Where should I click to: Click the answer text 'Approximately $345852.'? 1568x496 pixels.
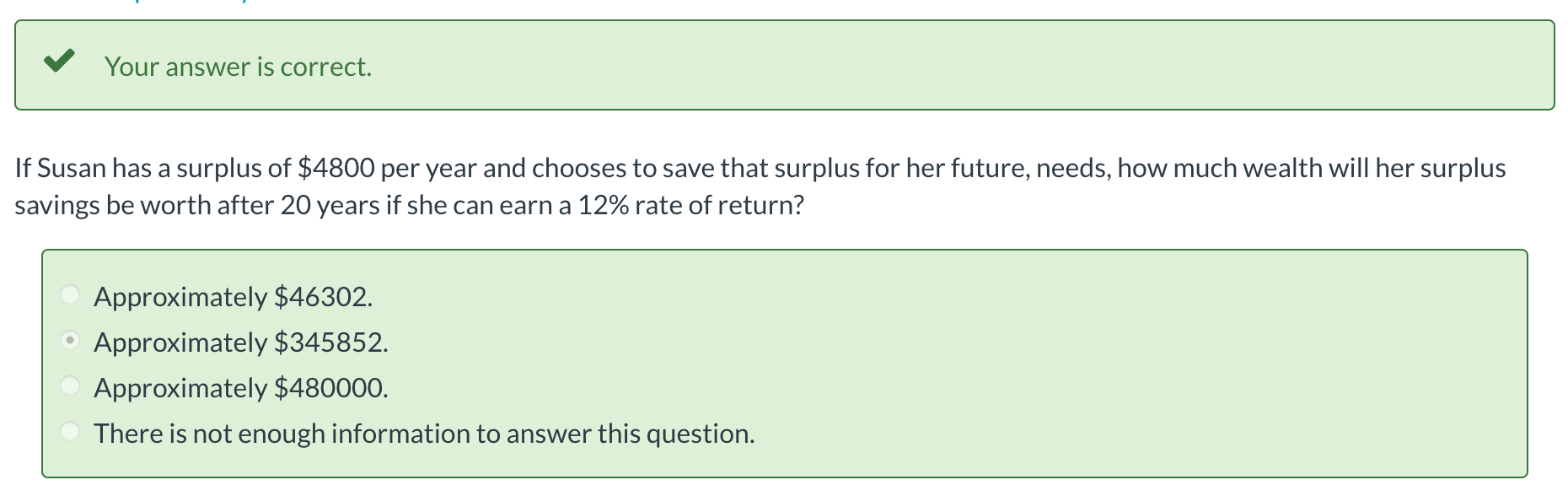(x=241, y=342)
